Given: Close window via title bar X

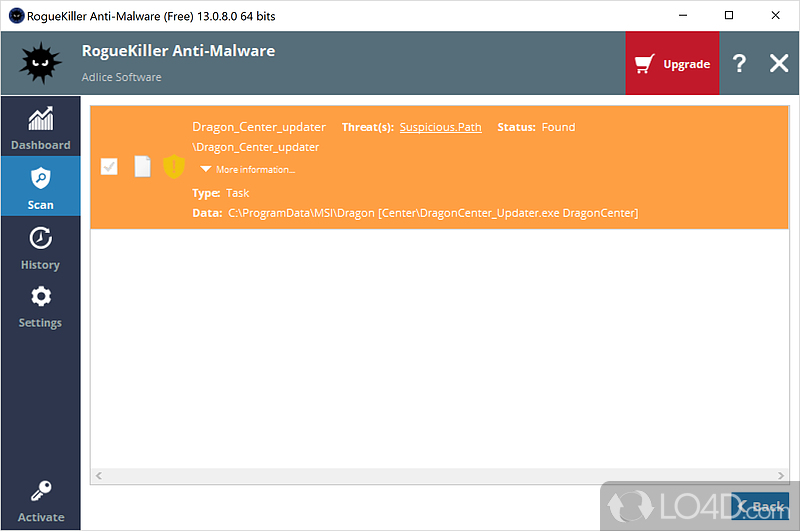Looking at the screenshot, I should point(775,15).
